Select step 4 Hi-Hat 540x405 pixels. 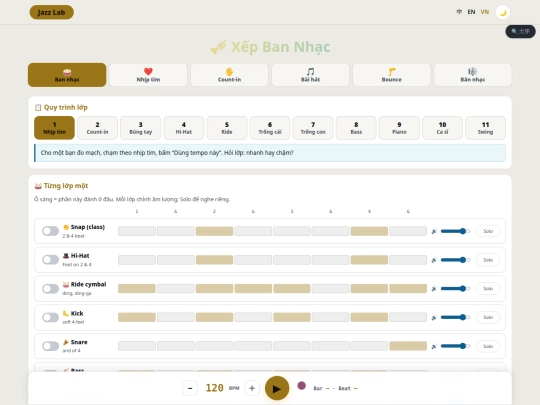[184, 128]
